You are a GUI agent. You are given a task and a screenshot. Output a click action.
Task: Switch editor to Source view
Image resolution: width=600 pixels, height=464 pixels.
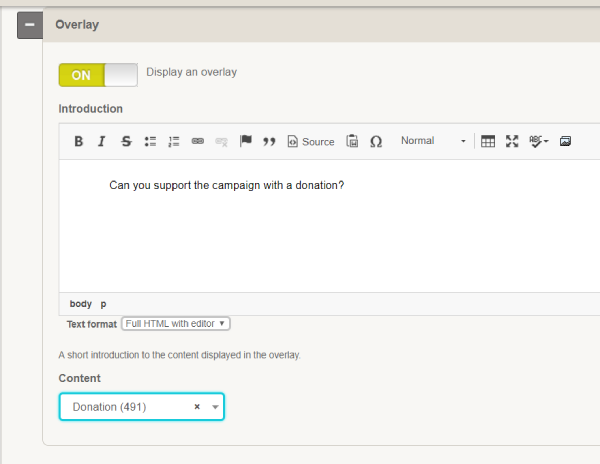coord(311,142)
